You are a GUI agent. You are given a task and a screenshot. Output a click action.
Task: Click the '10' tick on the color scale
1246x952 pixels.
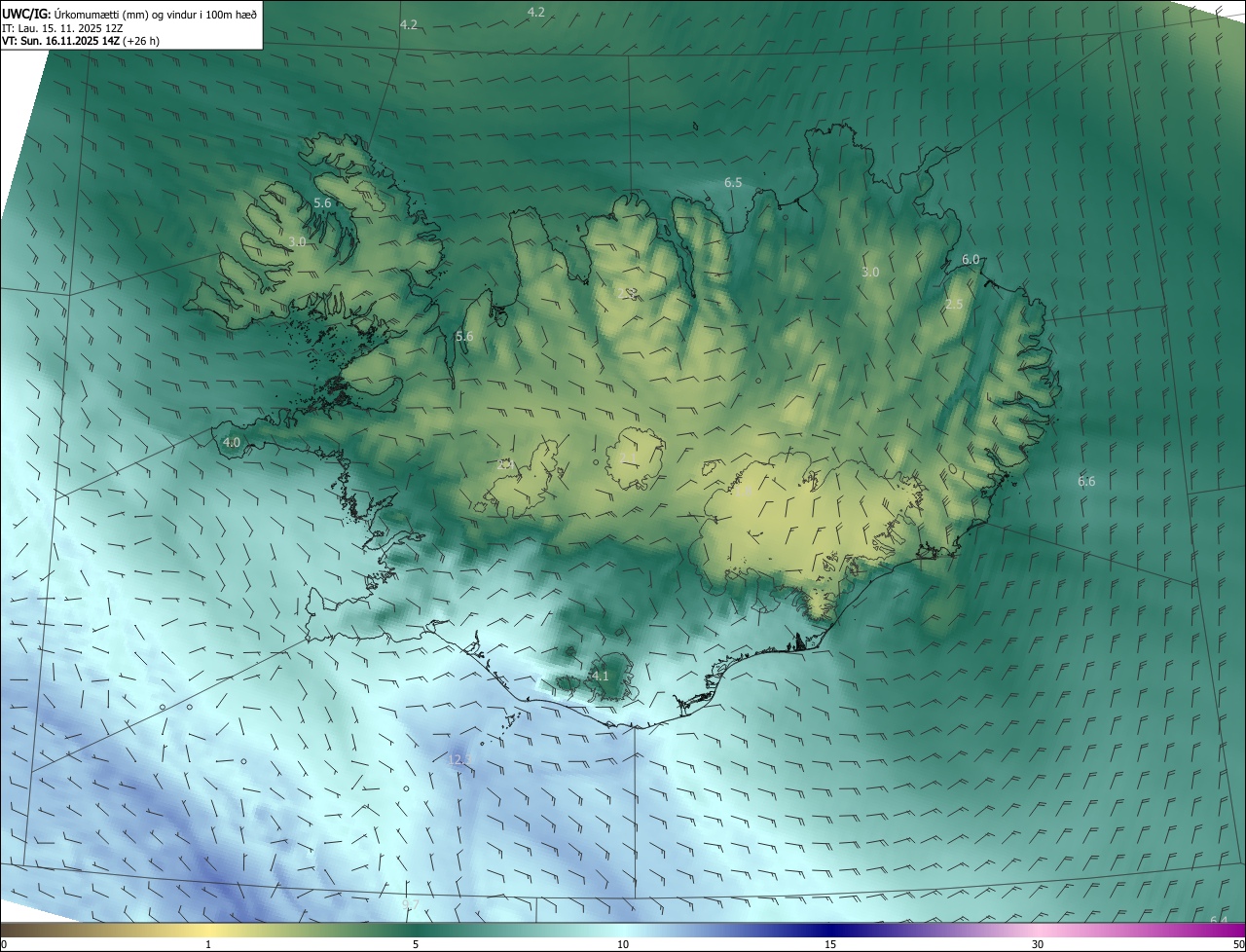coord(623,944)
